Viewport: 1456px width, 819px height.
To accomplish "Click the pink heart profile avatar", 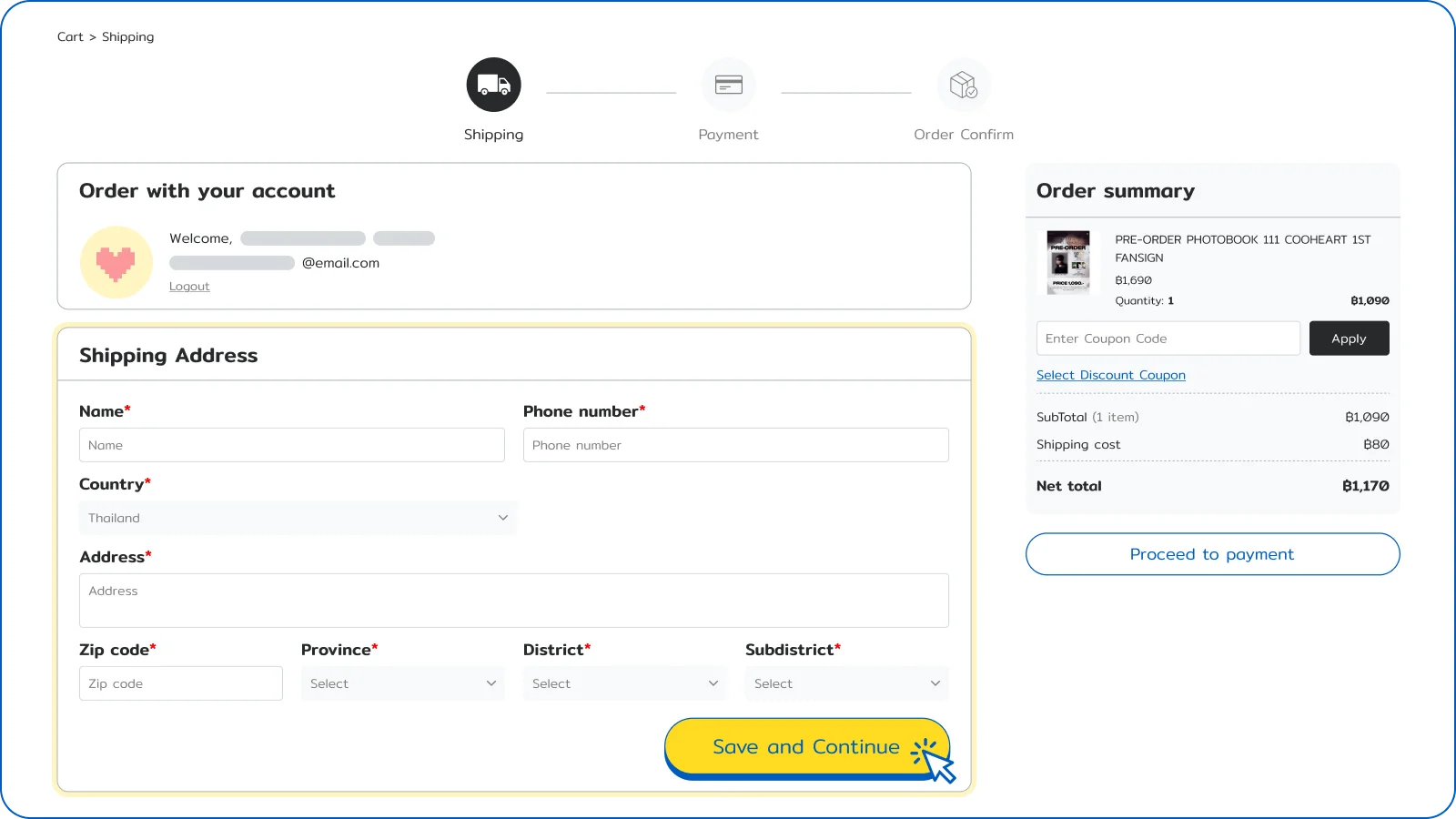I will pos(116,262).
